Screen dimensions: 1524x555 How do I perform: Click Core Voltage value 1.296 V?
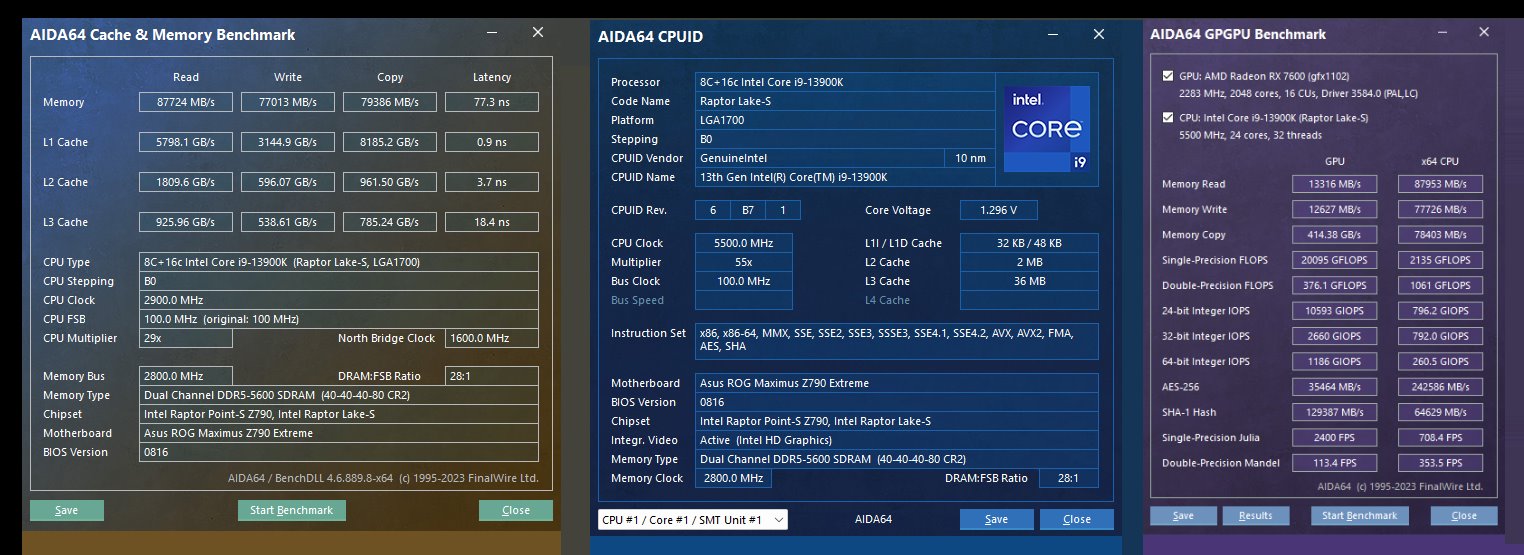(999, 210)
